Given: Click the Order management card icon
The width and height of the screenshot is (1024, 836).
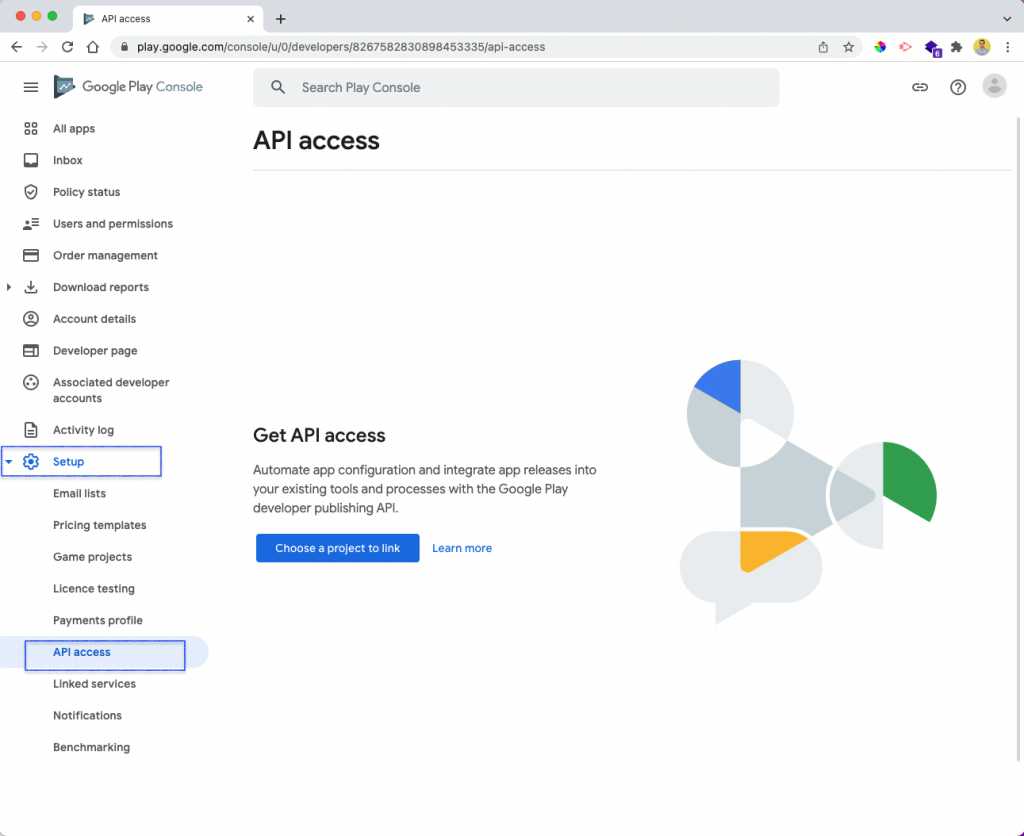Looking at the screenshot, I should point(31,255).
